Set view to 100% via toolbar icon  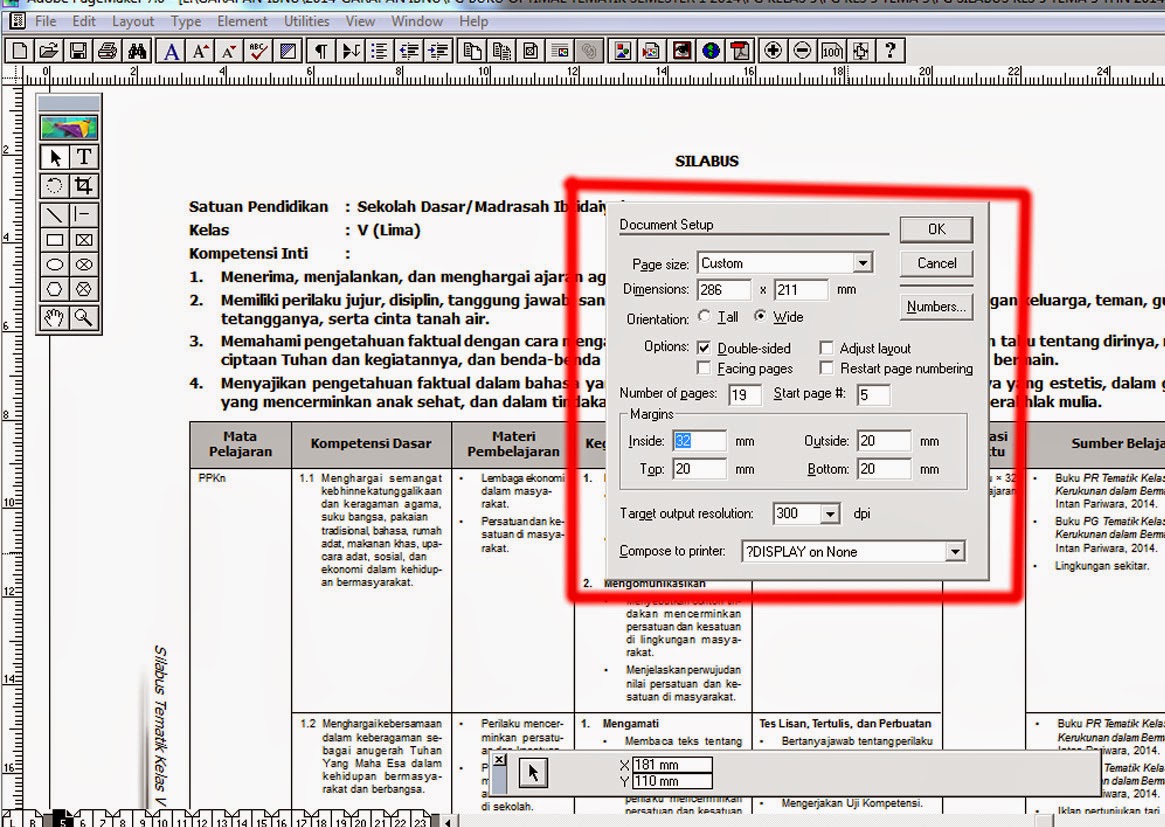(830, 49)
